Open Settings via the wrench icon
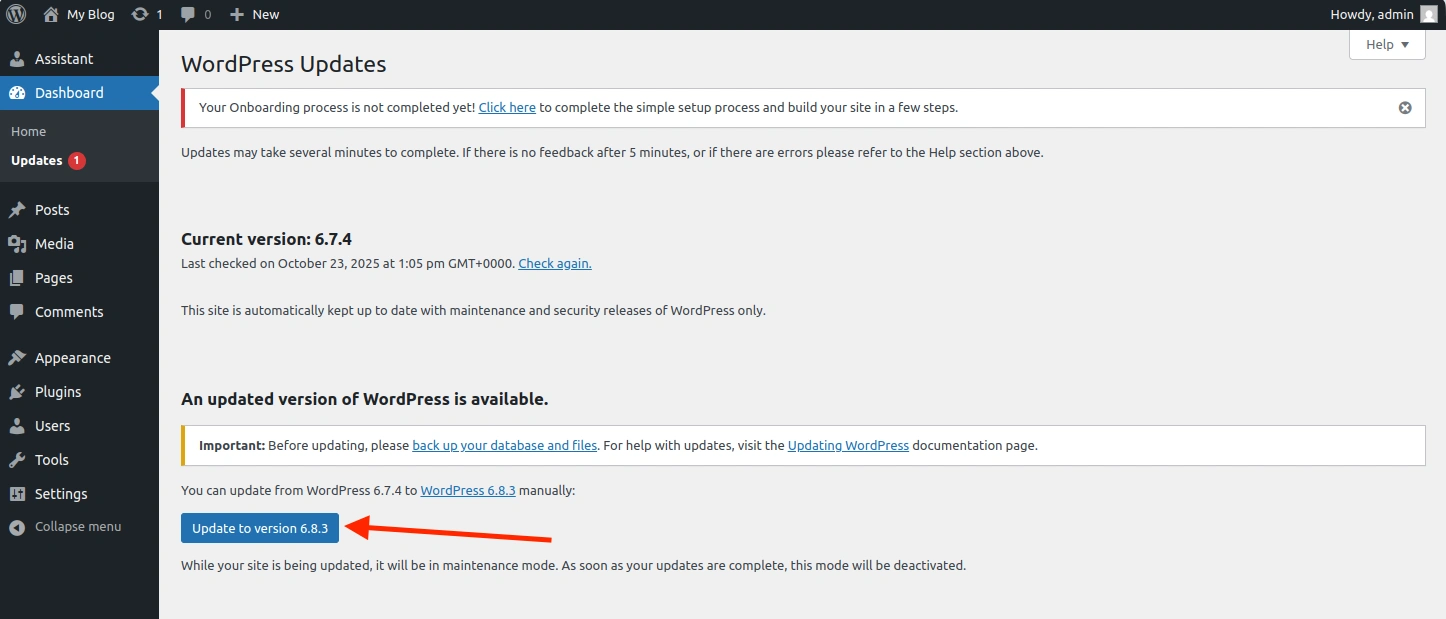This screenshot has height=619, width=1446. [17, 493]
